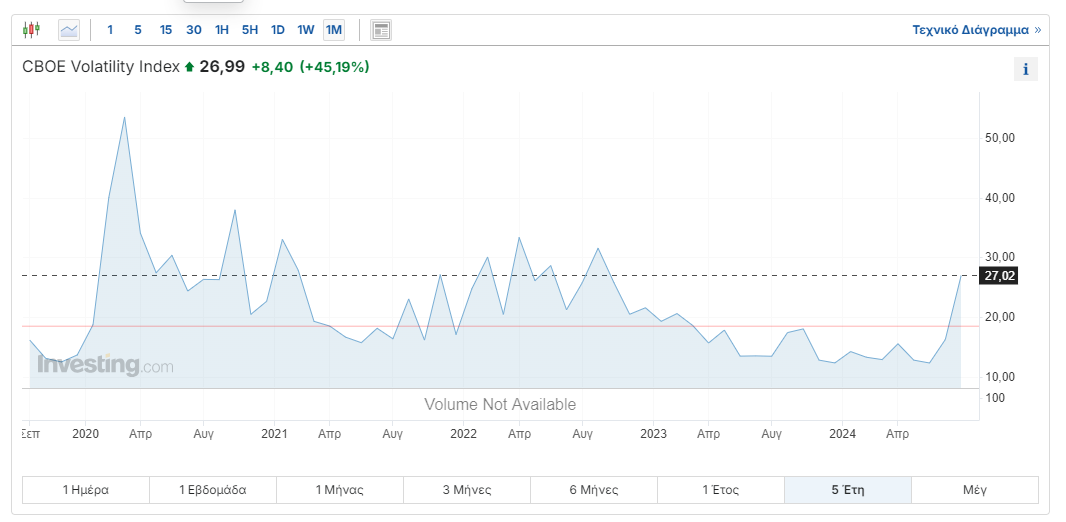The height and width of the screenshot is (522, 1066).
Task: Switch to 3 Μήνες range tab
Action: [x=467, y=490]
